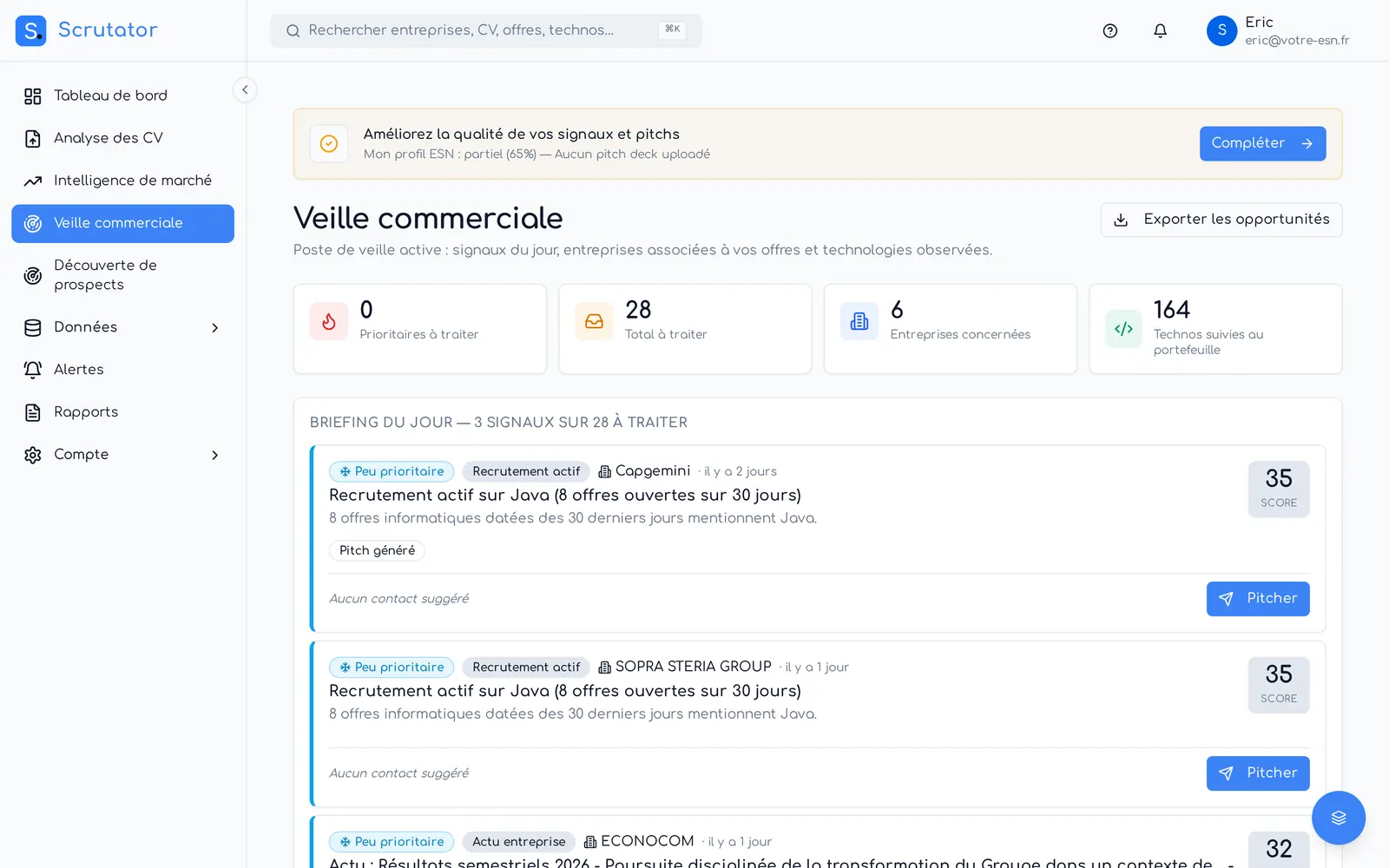Open Rapports page
Screen dimensions: 1389x868
pyautogui.click(x=122, y=412)
